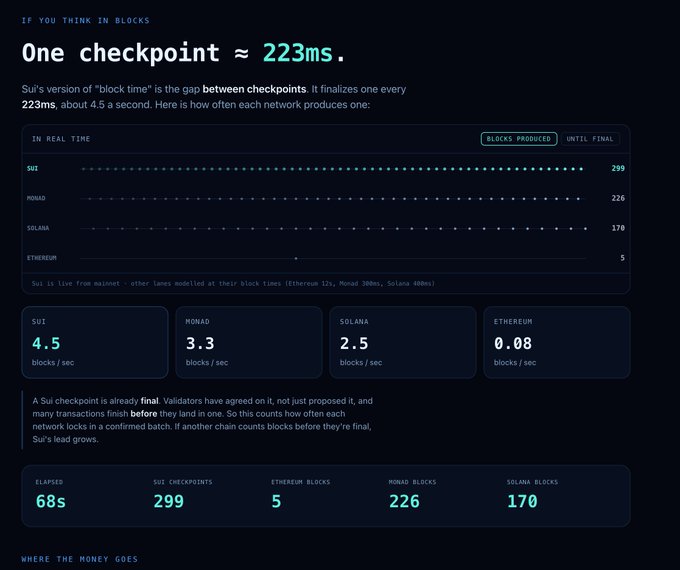Click the SUI lane label
The height and width of the screenshot is (570, 680).
(x=33, y=168)
